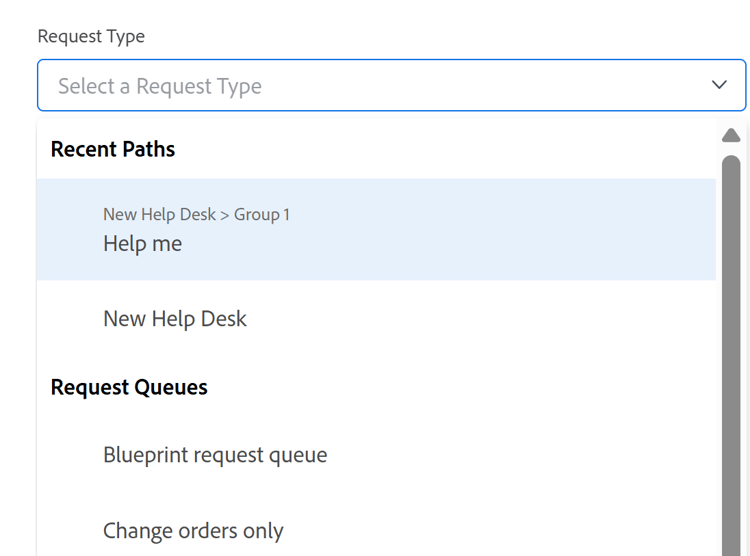Click the blank left indent of Help me row
The height and width of the screenshot is (556, 750).
pos(70,230)
